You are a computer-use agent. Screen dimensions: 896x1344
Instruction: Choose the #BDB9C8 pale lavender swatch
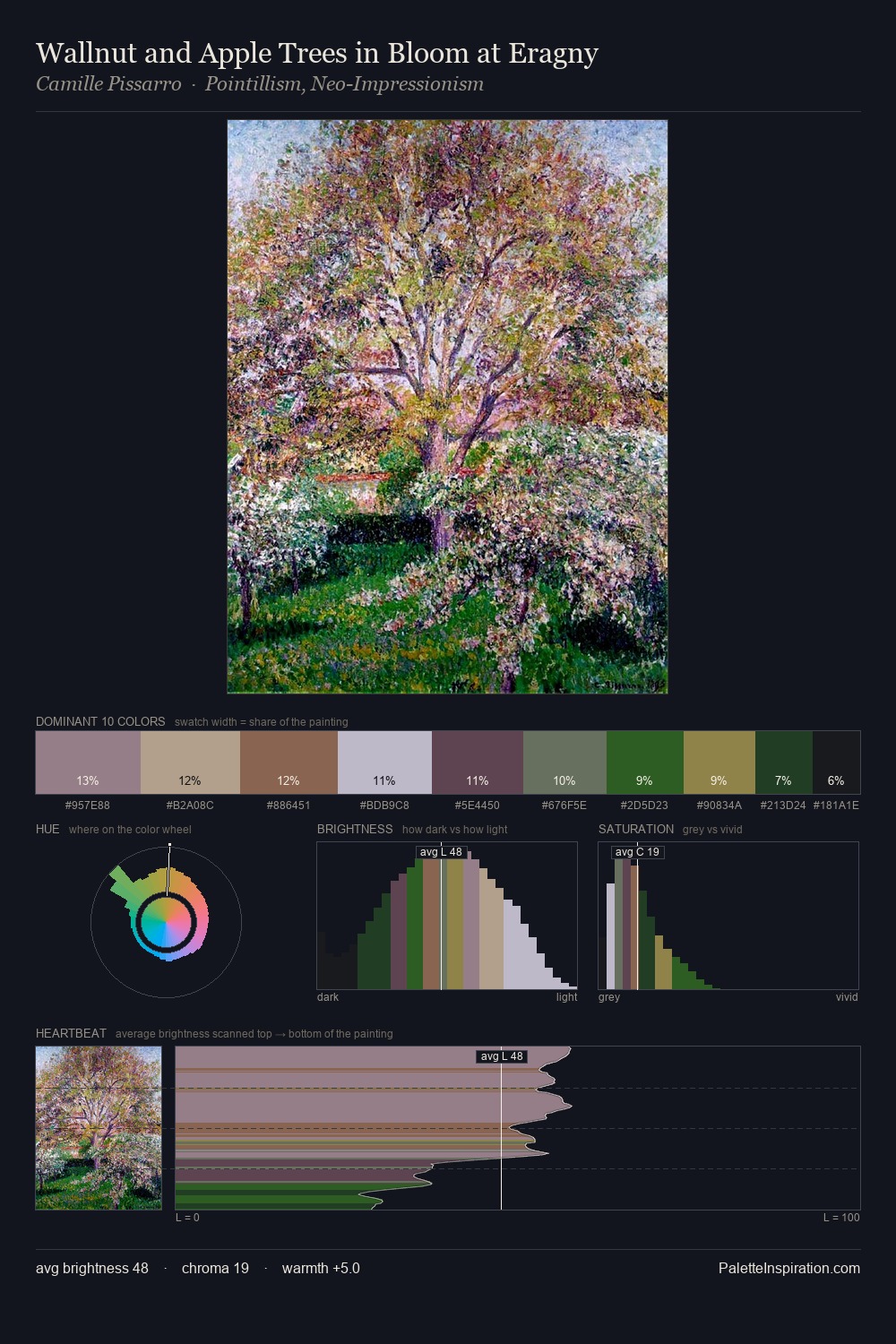tap(384, 762)
